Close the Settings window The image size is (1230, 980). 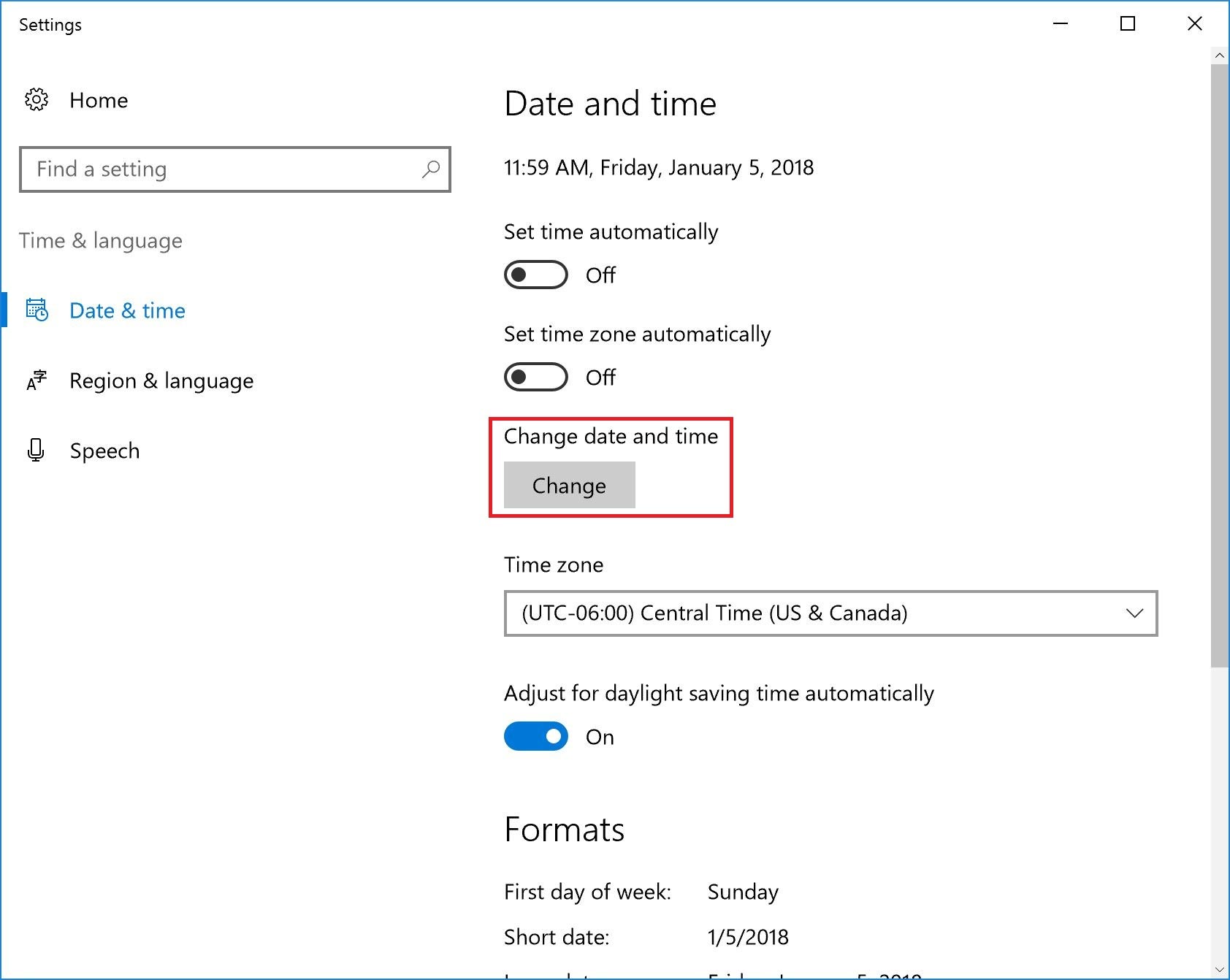tap(1195, 24)
